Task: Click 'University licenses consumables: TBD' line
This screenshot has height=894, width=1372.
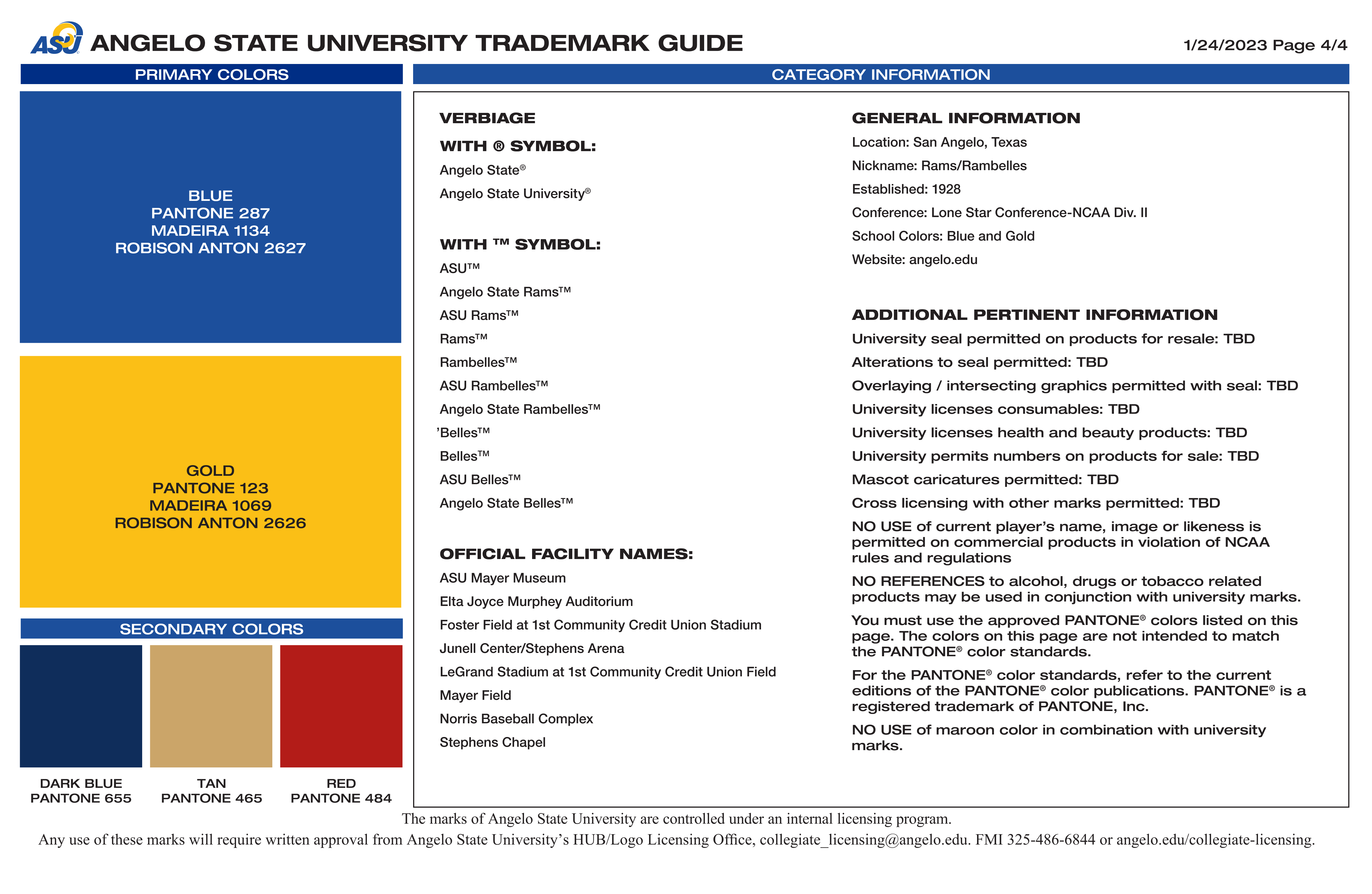Action: 995,409
